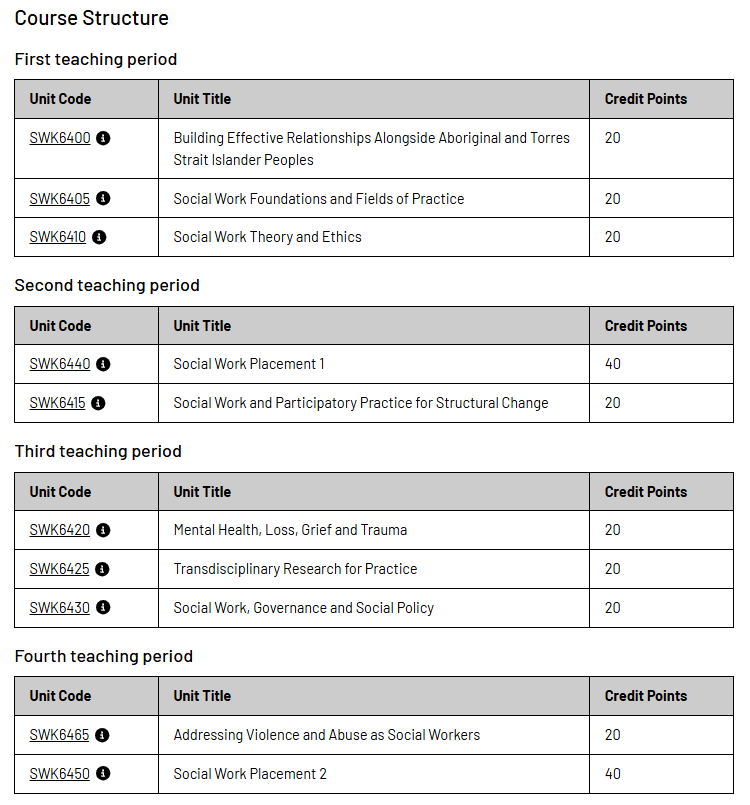The height and width of the screenshot is (805, 750).
Task: Click the info icon beside SWK6400
Action: (x=103, y=138)
